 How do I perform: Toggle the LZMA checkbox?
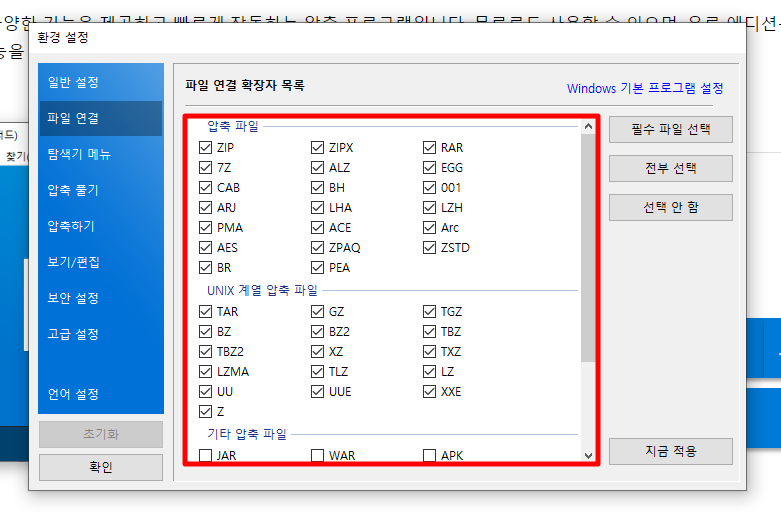205,372
